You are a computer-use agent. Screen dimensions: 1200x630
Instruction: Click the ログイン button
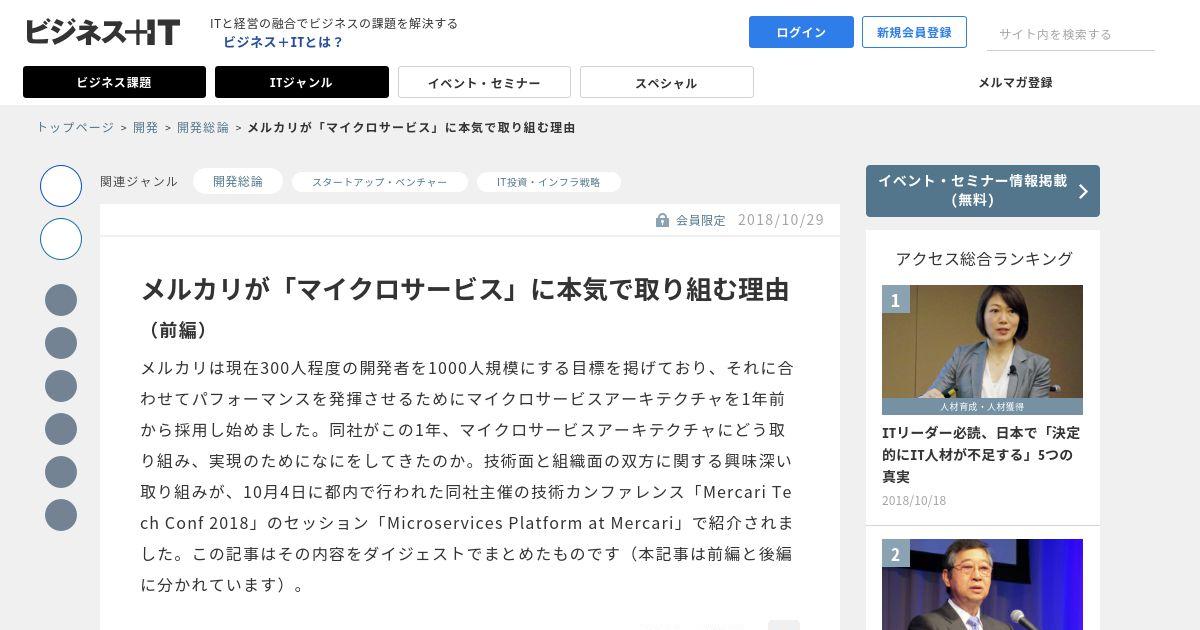click(x=801, y=32)
